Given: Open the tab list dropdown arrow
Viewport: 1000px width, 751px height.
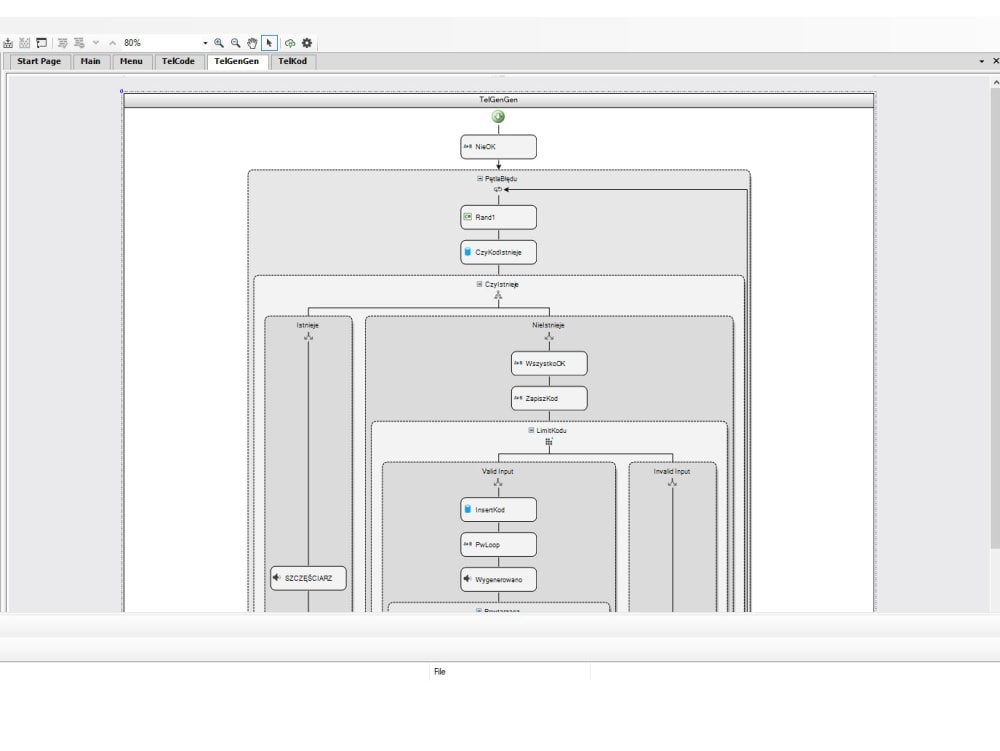Looking at the screenshot, I should click(982, 61).
